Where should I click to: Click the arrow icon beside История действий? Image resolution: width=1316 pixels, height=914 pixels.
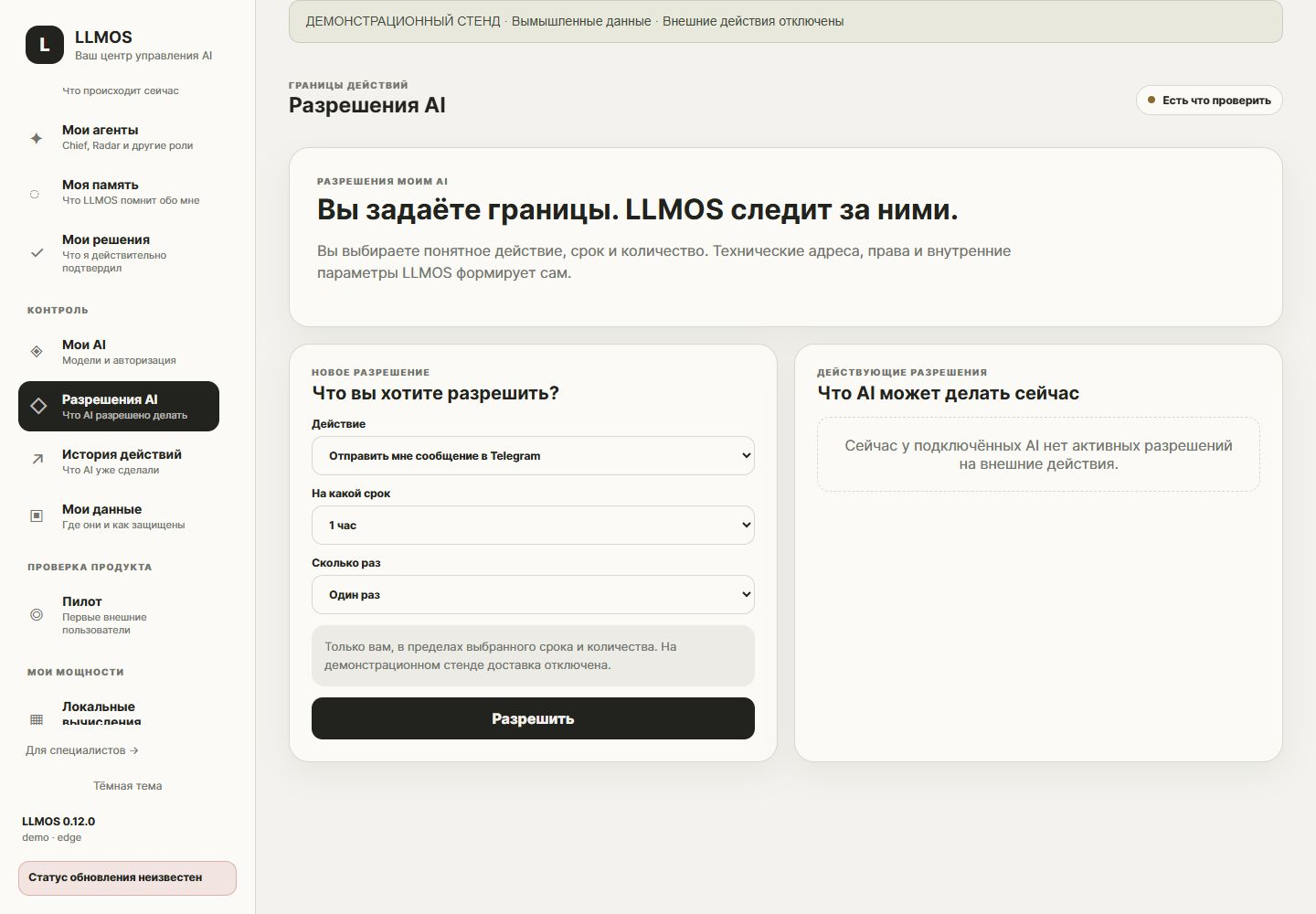(37, 461)
